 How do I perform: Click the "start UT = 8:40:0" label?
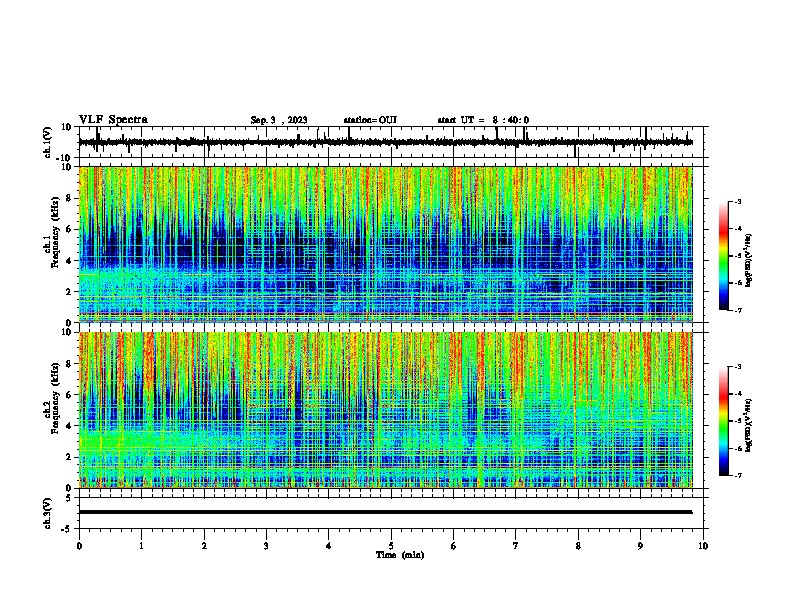[483, 120]
